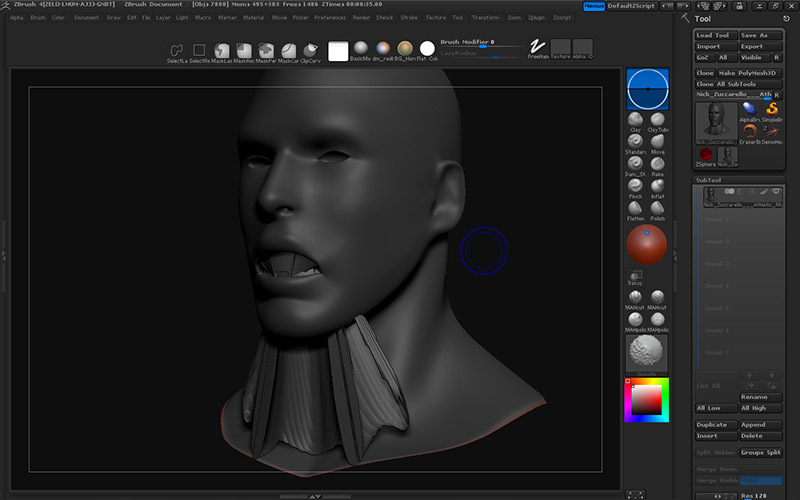Select the SimpleBrush tool icon
The height and width of the screenshot is (500, 800).
pyautogui.click(x=772, y=109)
